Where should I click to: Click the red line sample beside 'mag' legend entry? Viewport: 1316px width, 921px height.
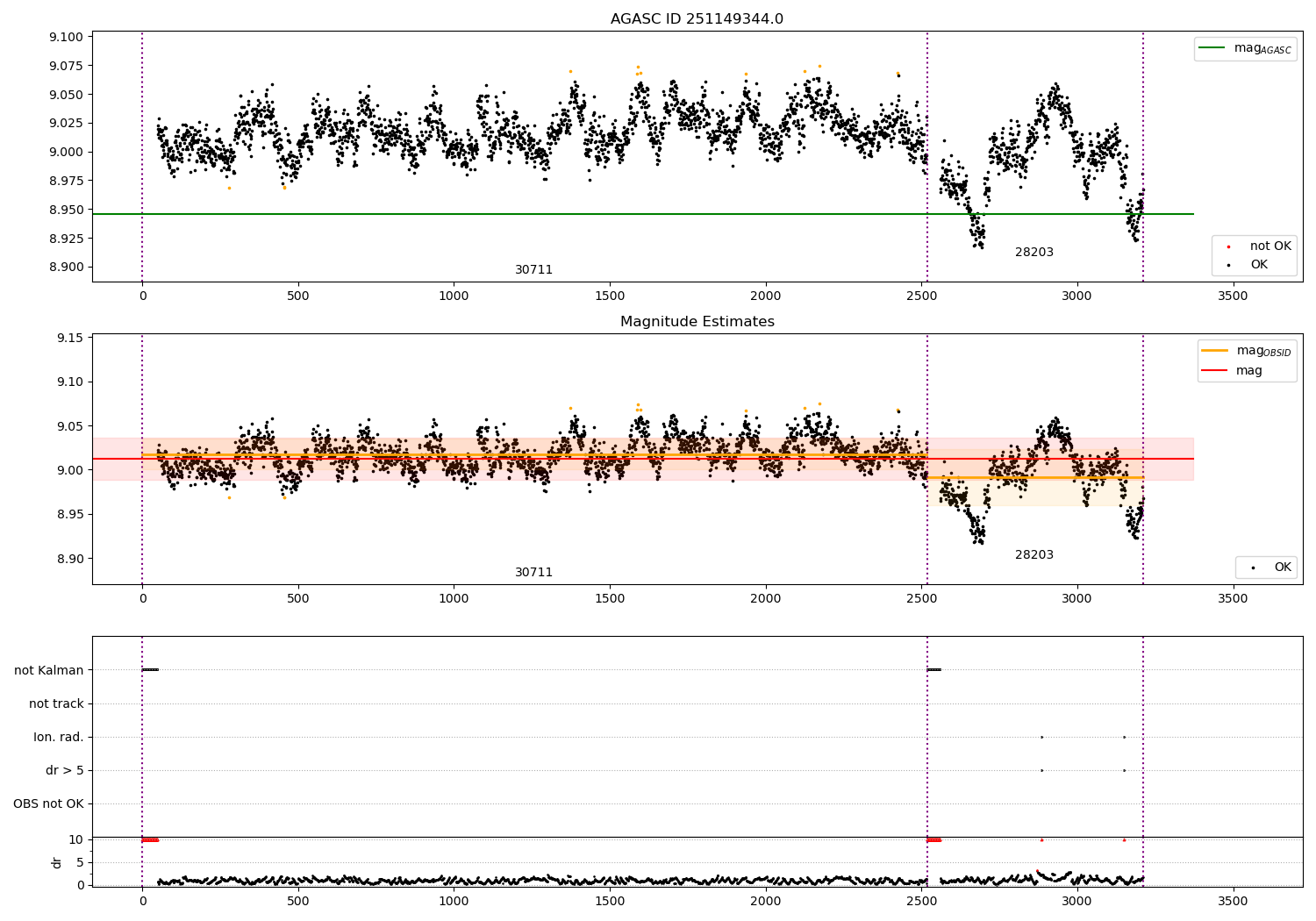(x=1214, y=370)
